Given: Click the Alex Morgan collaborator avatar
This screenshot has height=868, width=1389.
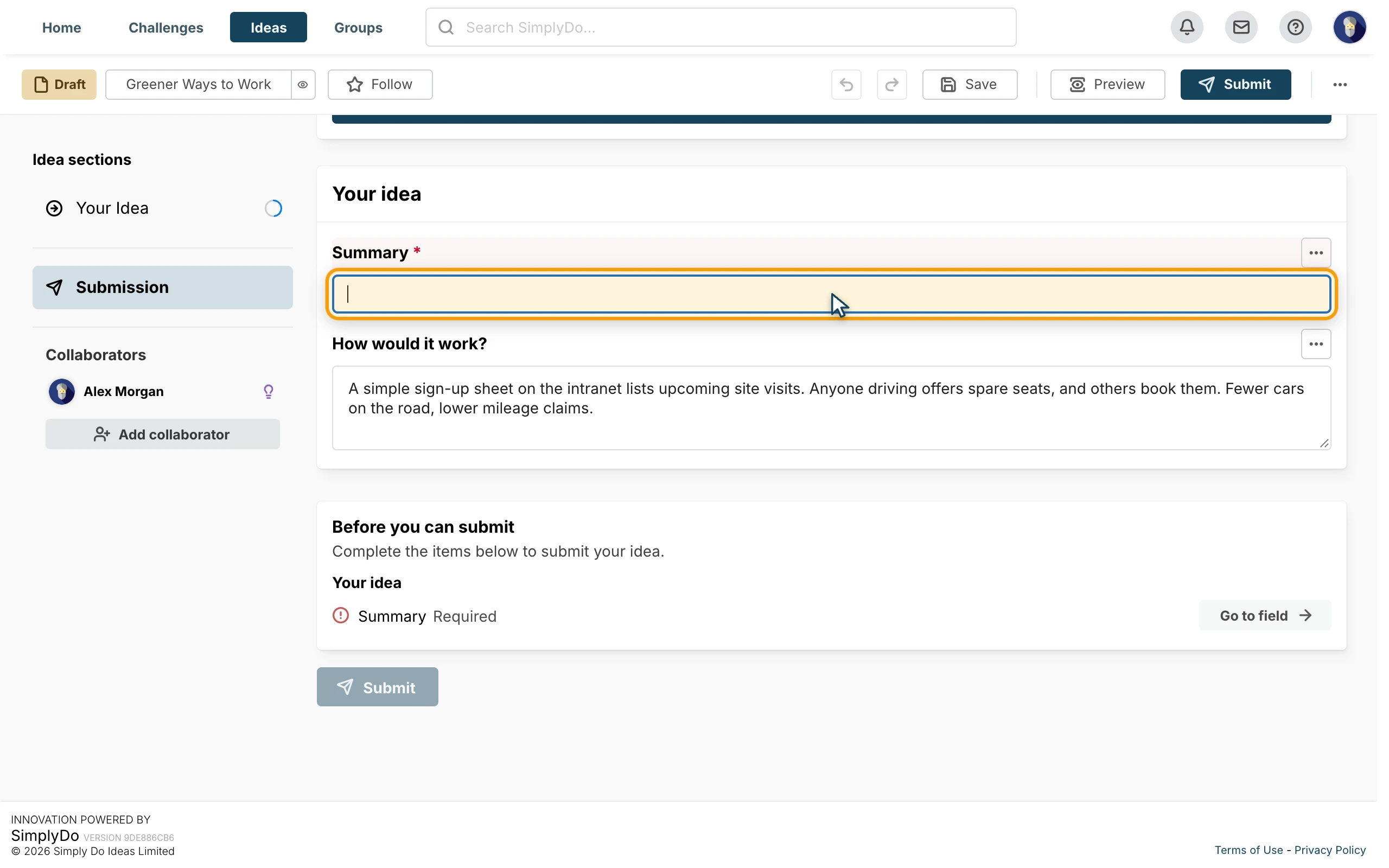Looking at the screenshot, I should 61,392.
